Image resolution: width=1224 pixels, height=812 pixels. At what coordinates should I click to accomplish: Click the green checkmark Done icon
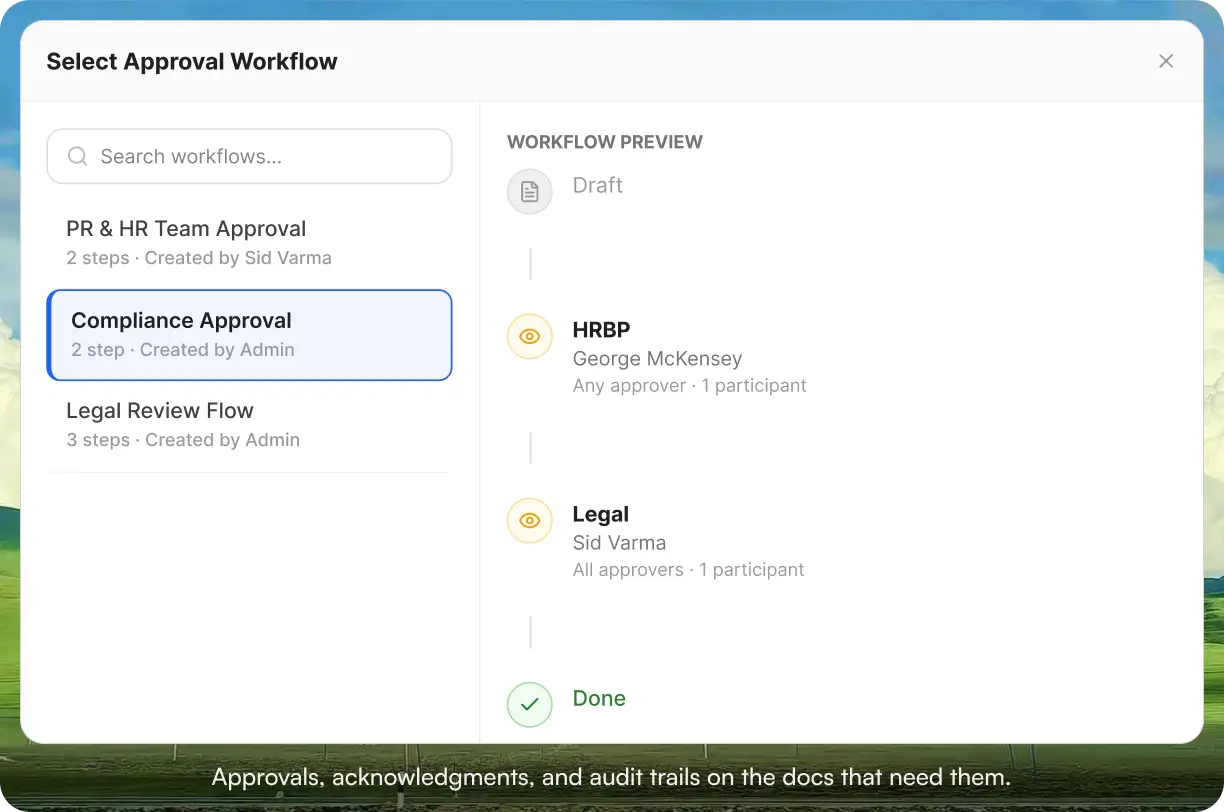[530, 705]
